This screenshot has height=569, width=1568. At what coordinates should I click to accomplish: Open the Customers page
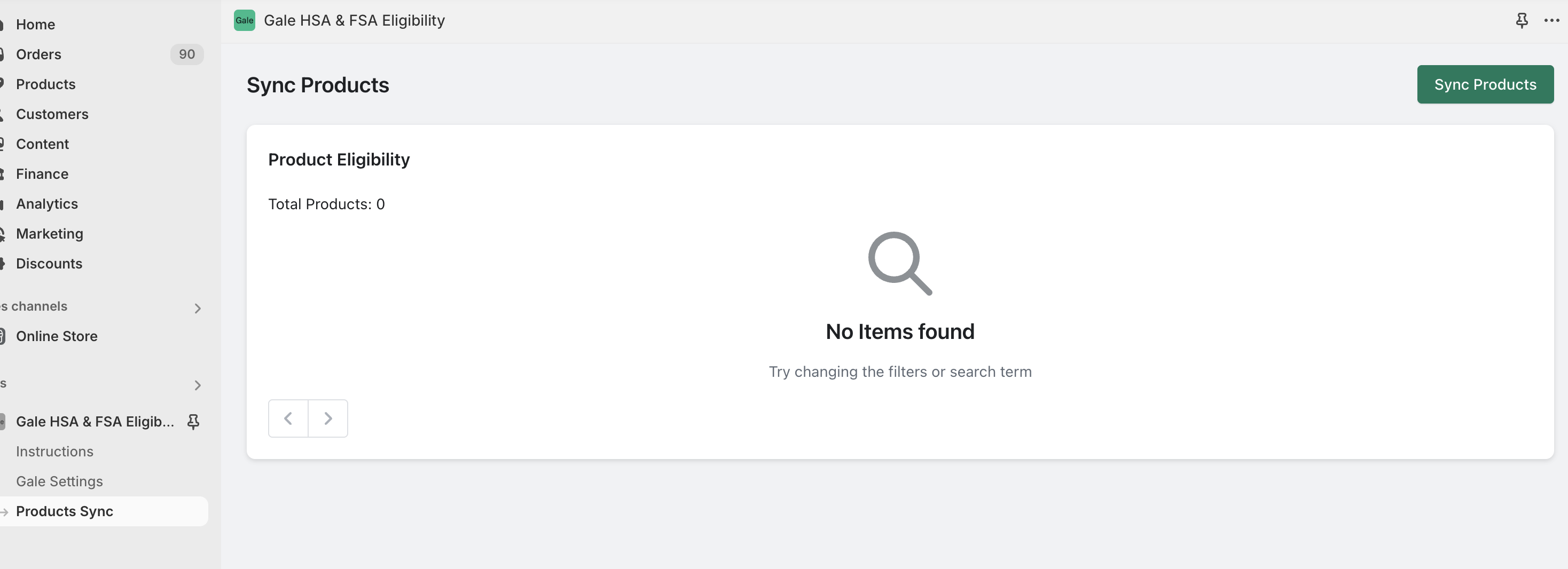point(52,114)
